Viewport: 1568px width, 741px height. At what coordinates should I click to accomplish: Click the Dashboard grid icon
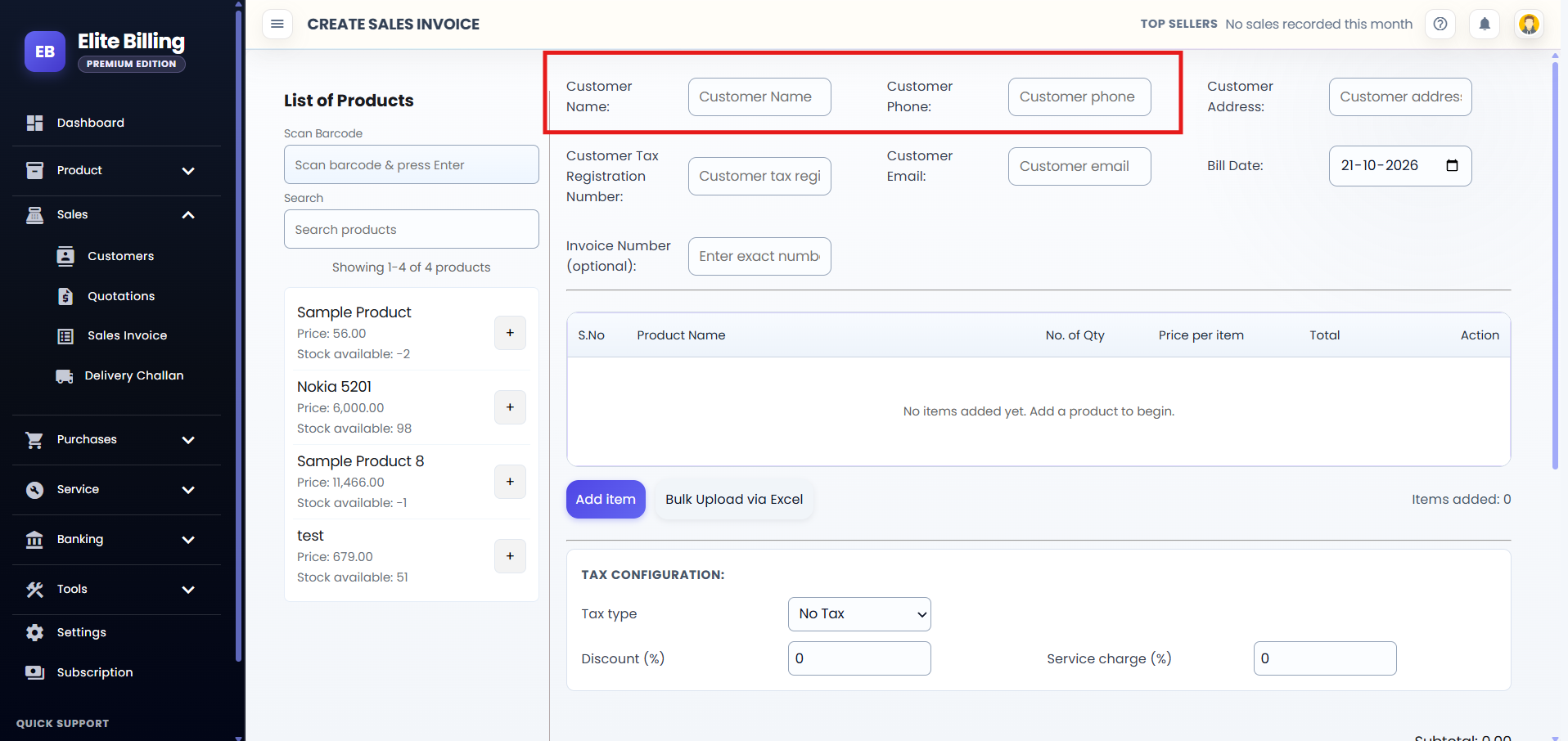point(34,123)
